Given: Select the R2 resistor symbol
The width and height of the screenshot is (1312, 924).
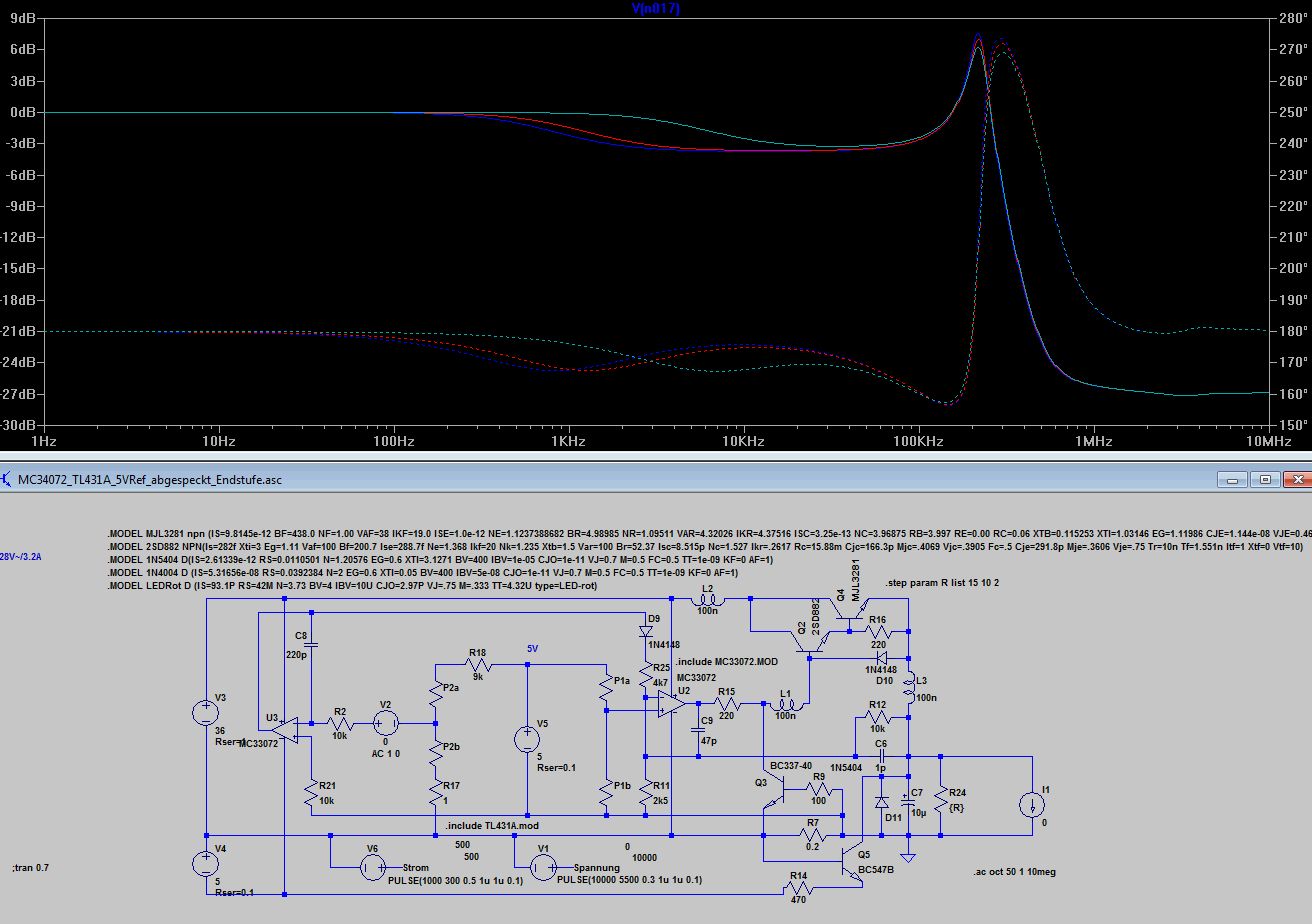Looking at the screenshot, I should [x=339, y=722].
